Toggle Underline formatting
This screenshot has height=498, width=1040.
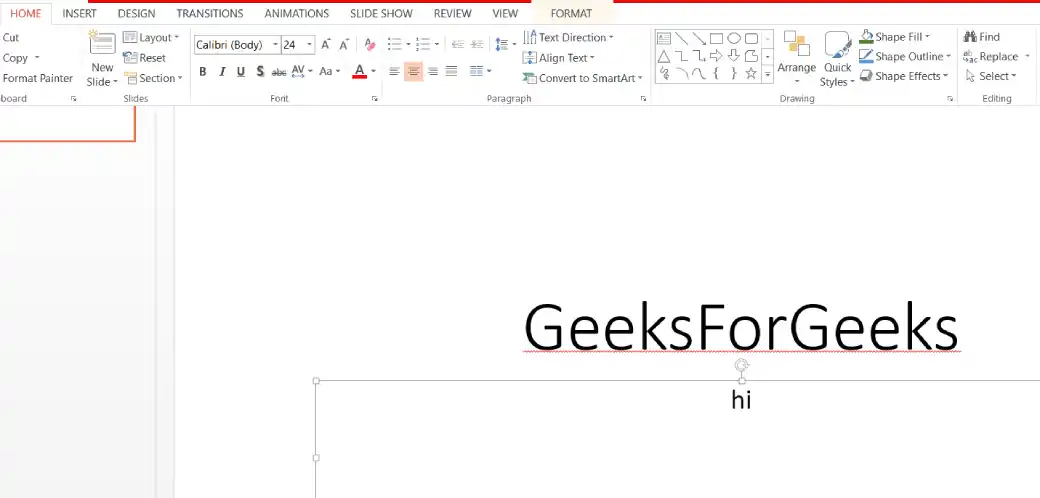(241, 72)
